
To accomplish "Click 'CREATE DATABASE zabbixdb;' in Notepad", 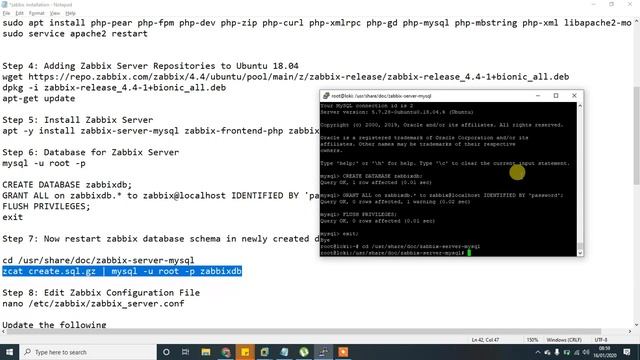I will tap(67, 184).
